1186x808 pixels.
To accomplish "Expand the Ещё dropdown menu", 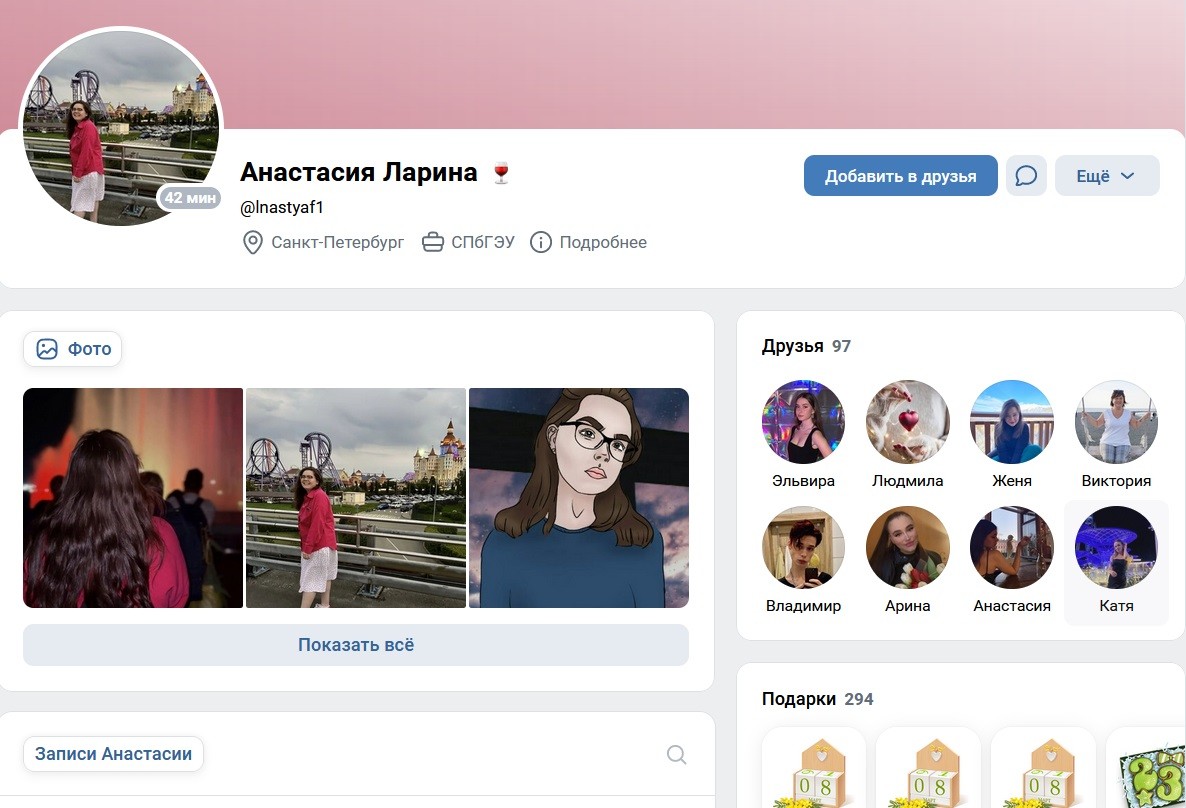I will click(x=1107, y=176).
